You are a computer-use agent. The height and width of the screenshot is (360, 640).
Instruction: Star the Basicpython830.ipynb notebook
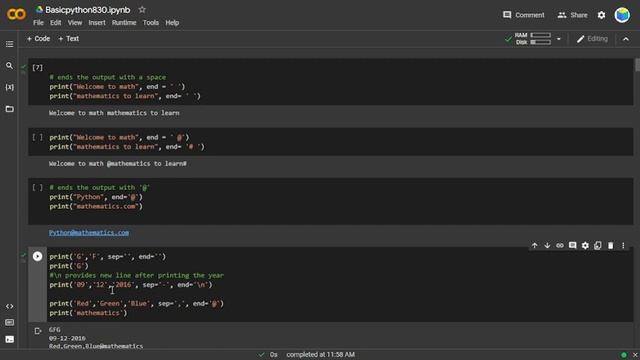click(x=142, y=9)
